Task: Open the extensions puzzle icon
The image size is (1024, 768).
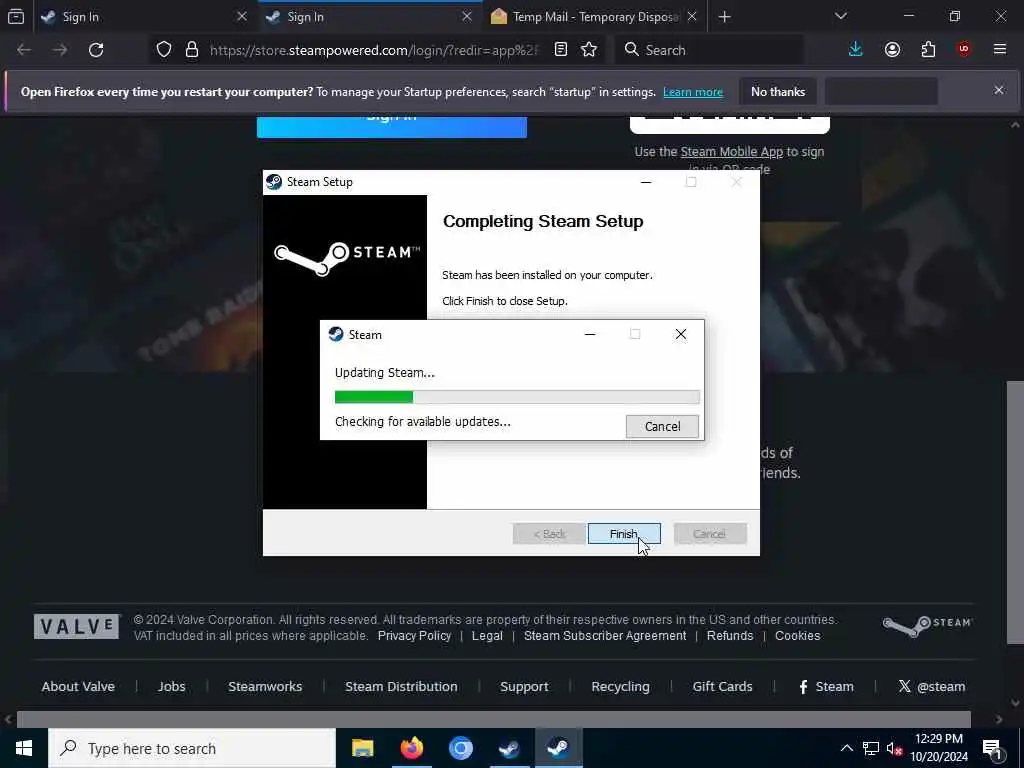Action: 928,50
